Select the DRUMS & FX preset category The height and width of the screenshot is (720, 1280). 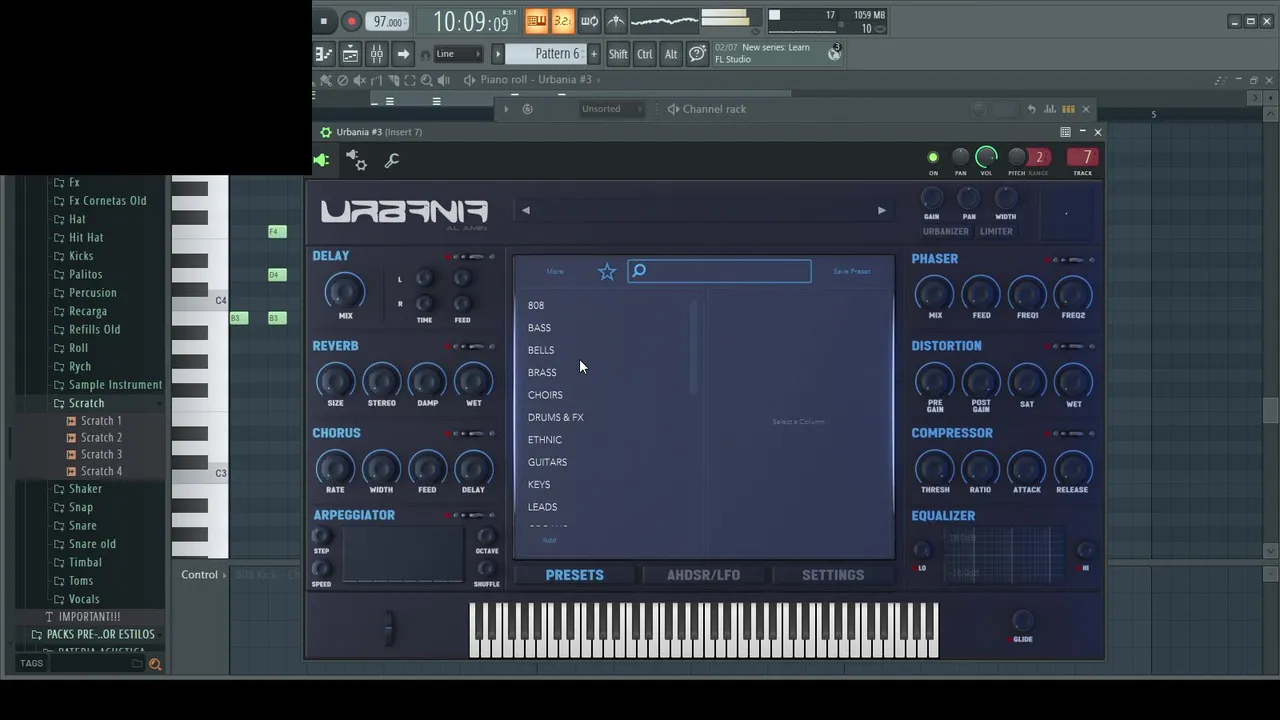pos(556,417)
